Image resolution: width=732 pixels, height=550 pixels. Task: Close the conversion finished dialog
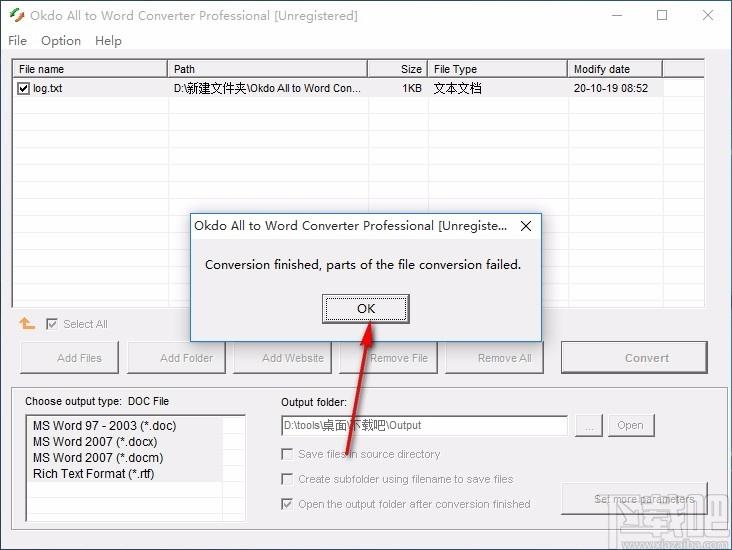(x=526, y=226)
